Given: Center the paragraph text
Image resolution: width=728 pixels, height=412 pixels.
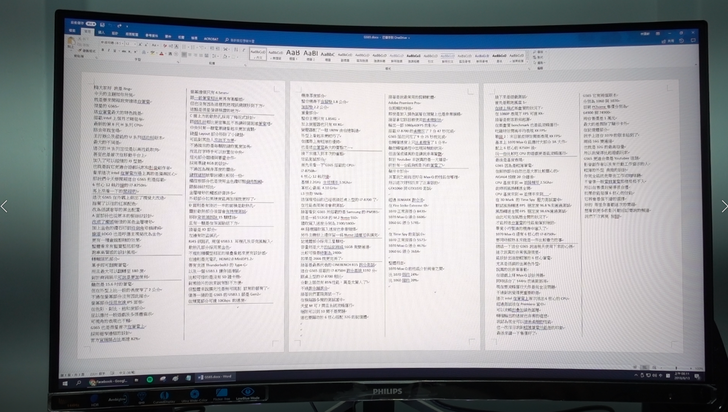Looking at the screenshot, I should pyautogui.click(x=190, y=55).
